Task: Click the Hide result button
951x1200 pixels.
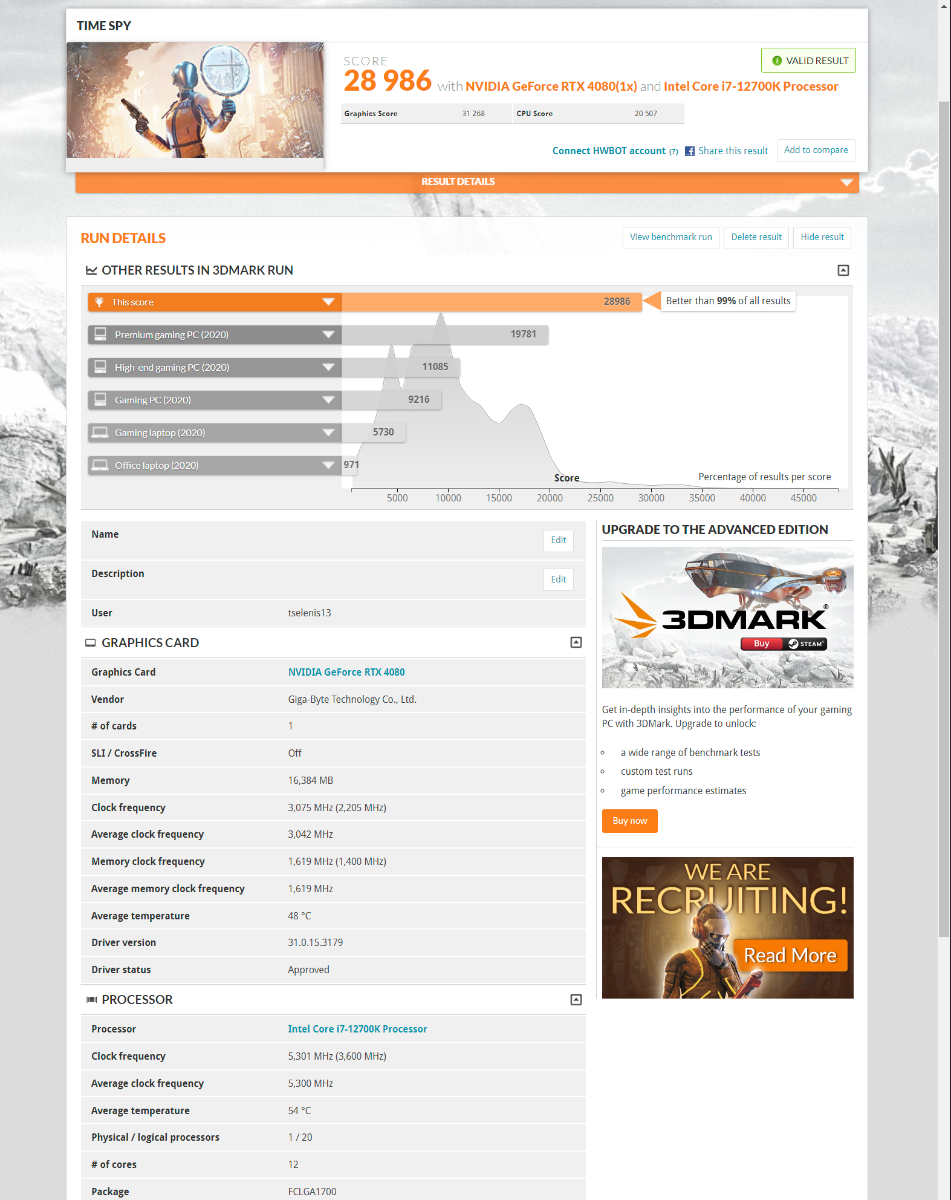Action: point(823,237)
